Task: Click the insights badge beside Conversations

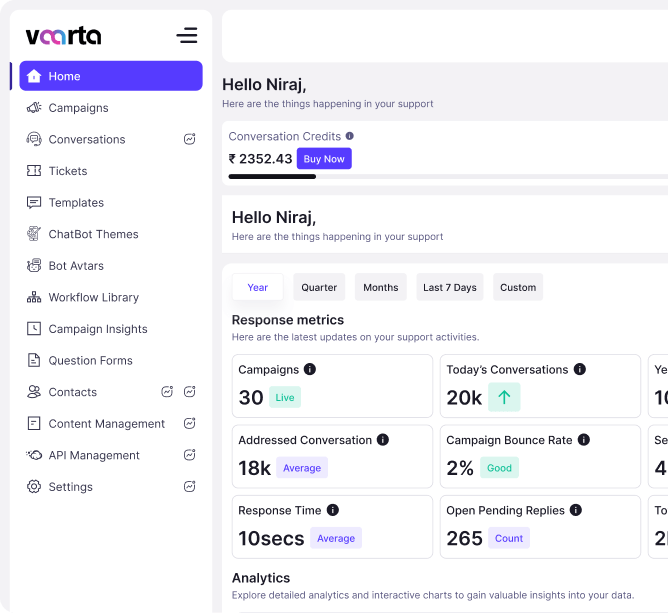Action: pos(190,139)
